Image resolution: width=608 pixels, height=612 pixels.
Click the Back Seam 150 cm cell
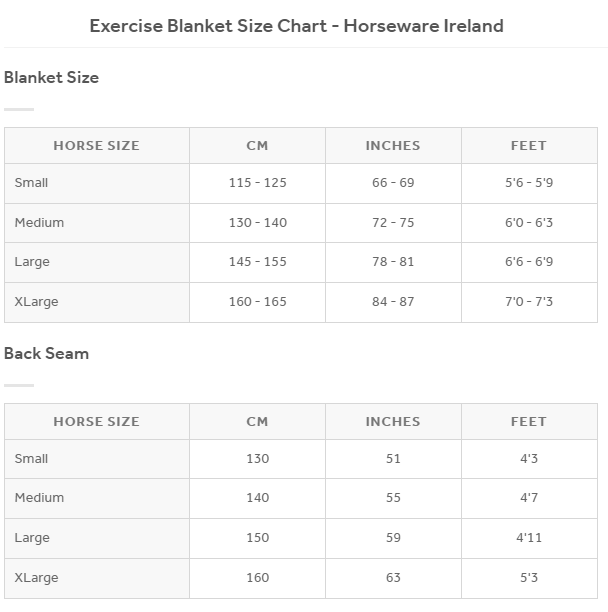pyautogui.click(x=257, y=538)
